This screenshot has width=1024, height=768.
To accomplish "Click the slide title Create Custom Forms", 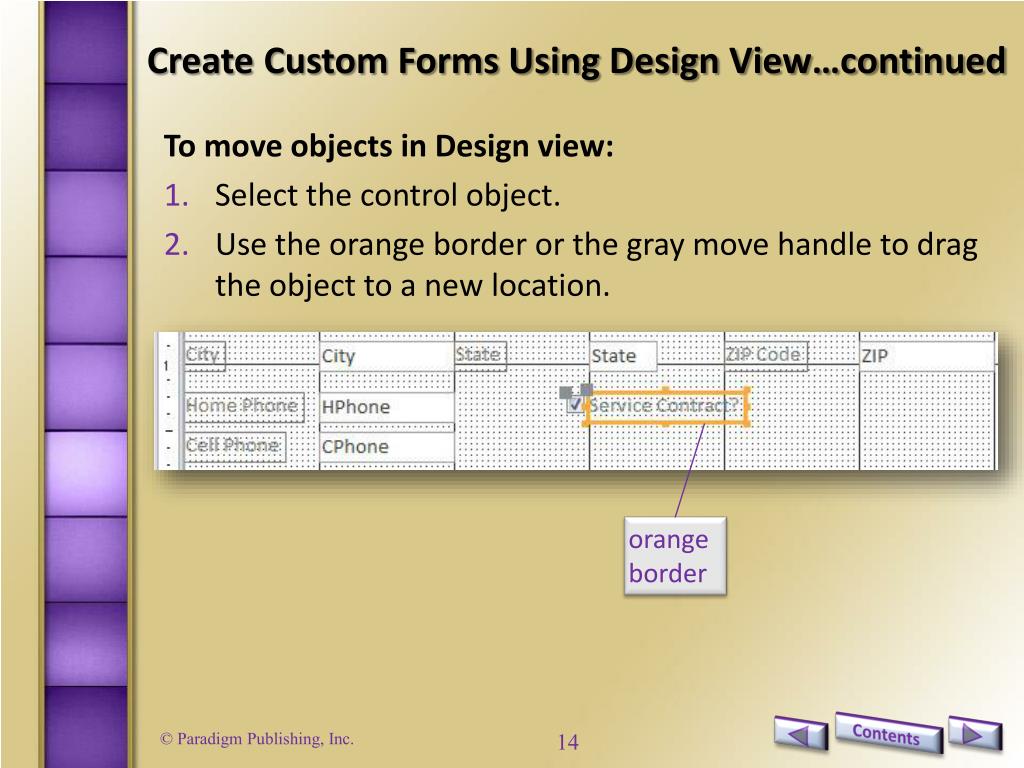I will click(576, 61).
